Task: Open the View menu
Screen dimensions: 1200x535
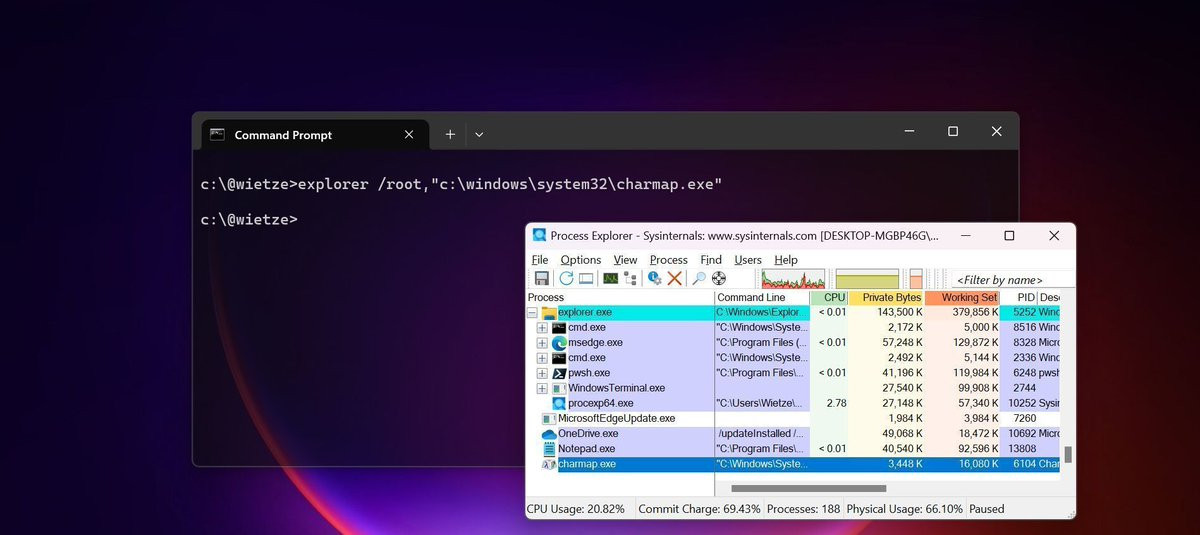Action: [x=625, y=260]
